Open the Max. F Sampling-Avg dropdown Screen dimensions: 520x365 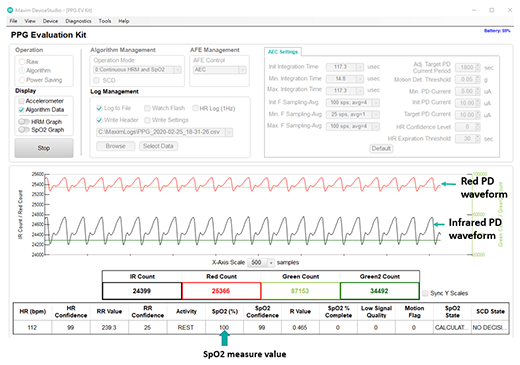(x=376, y=126)
